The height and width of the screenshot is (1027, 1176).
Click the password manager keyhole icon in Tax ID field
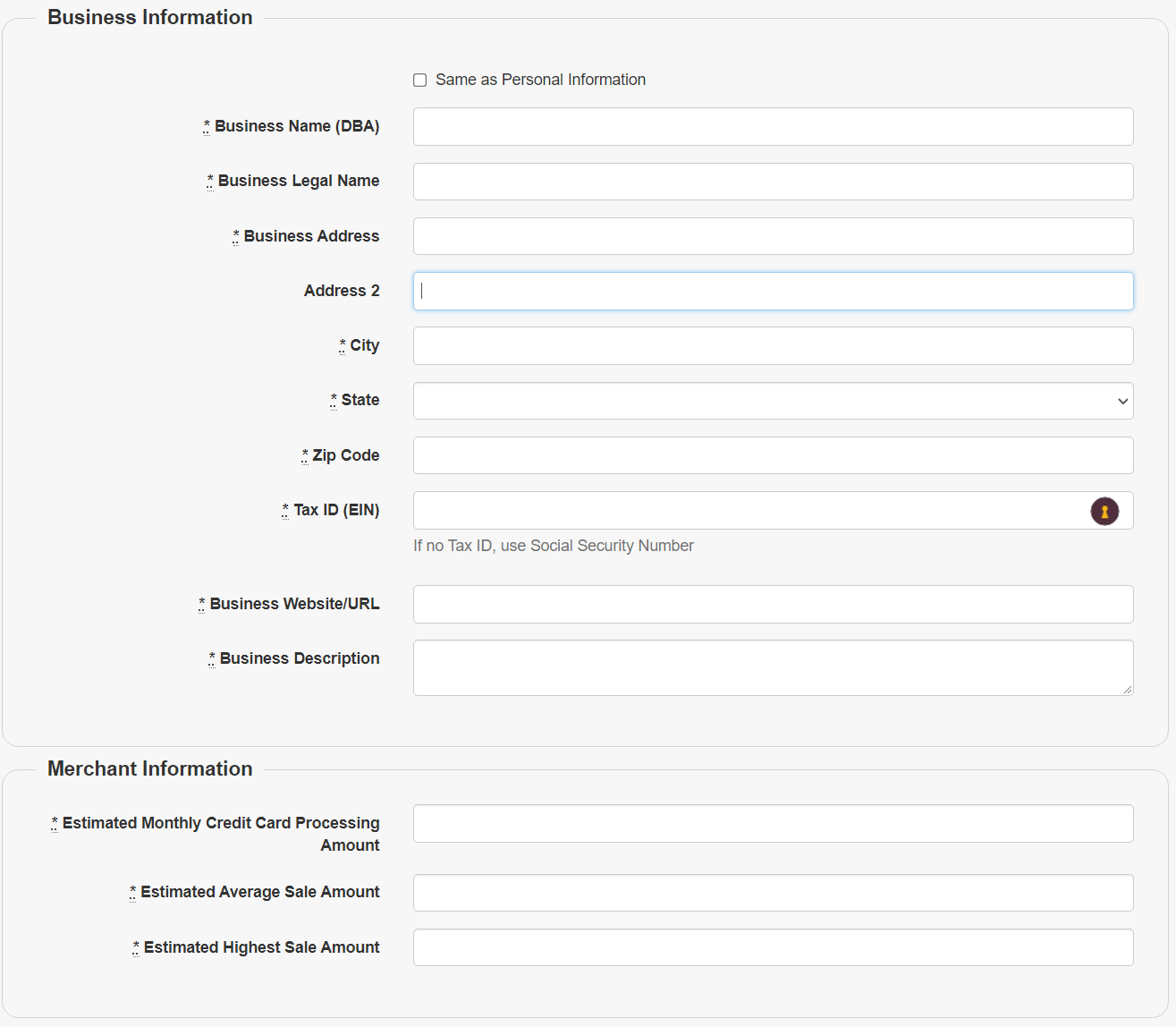[x=1104, y=511]
